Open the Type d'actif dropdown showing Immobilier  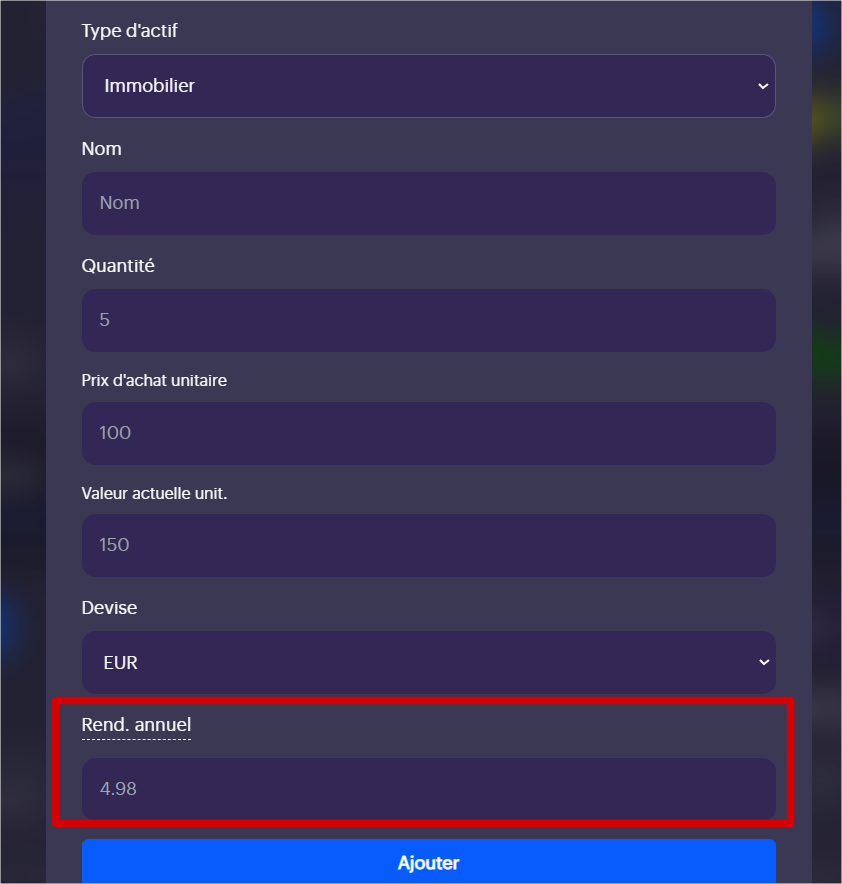(428, 86)
